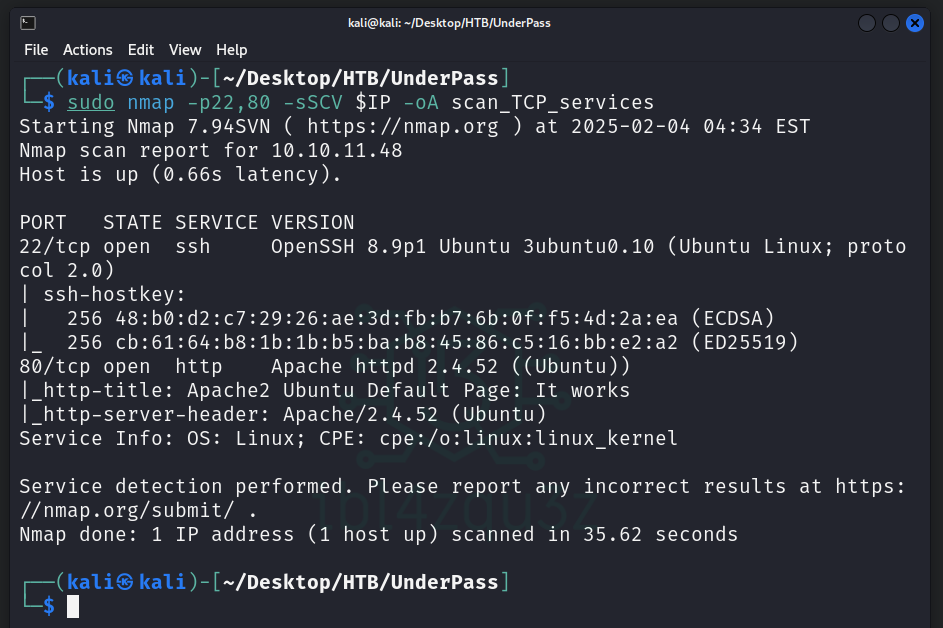Click the window title kali@kali: ~/Desktop/HTB/UnderPass

tap(470, 23)
